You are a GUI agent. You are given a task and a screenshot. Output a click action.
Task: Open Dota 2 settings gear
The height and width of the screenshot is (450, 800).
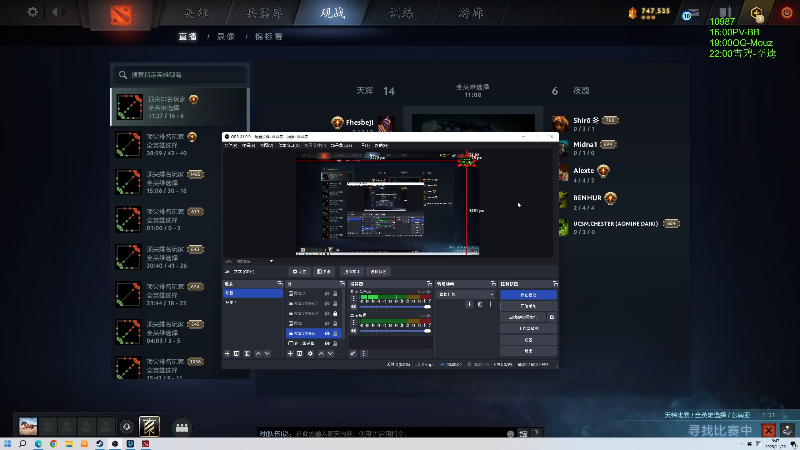(33, 12)
